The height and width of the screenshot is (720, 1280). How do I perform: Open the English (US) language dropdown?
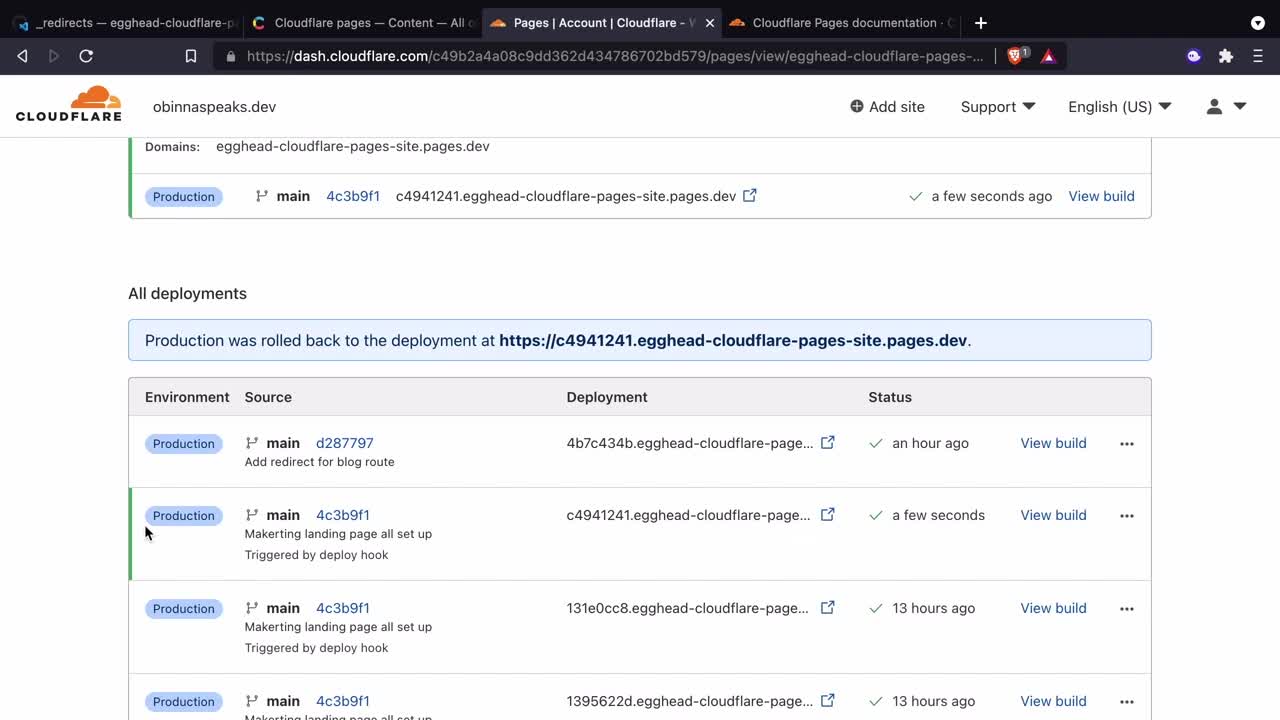click(1119, 106)
